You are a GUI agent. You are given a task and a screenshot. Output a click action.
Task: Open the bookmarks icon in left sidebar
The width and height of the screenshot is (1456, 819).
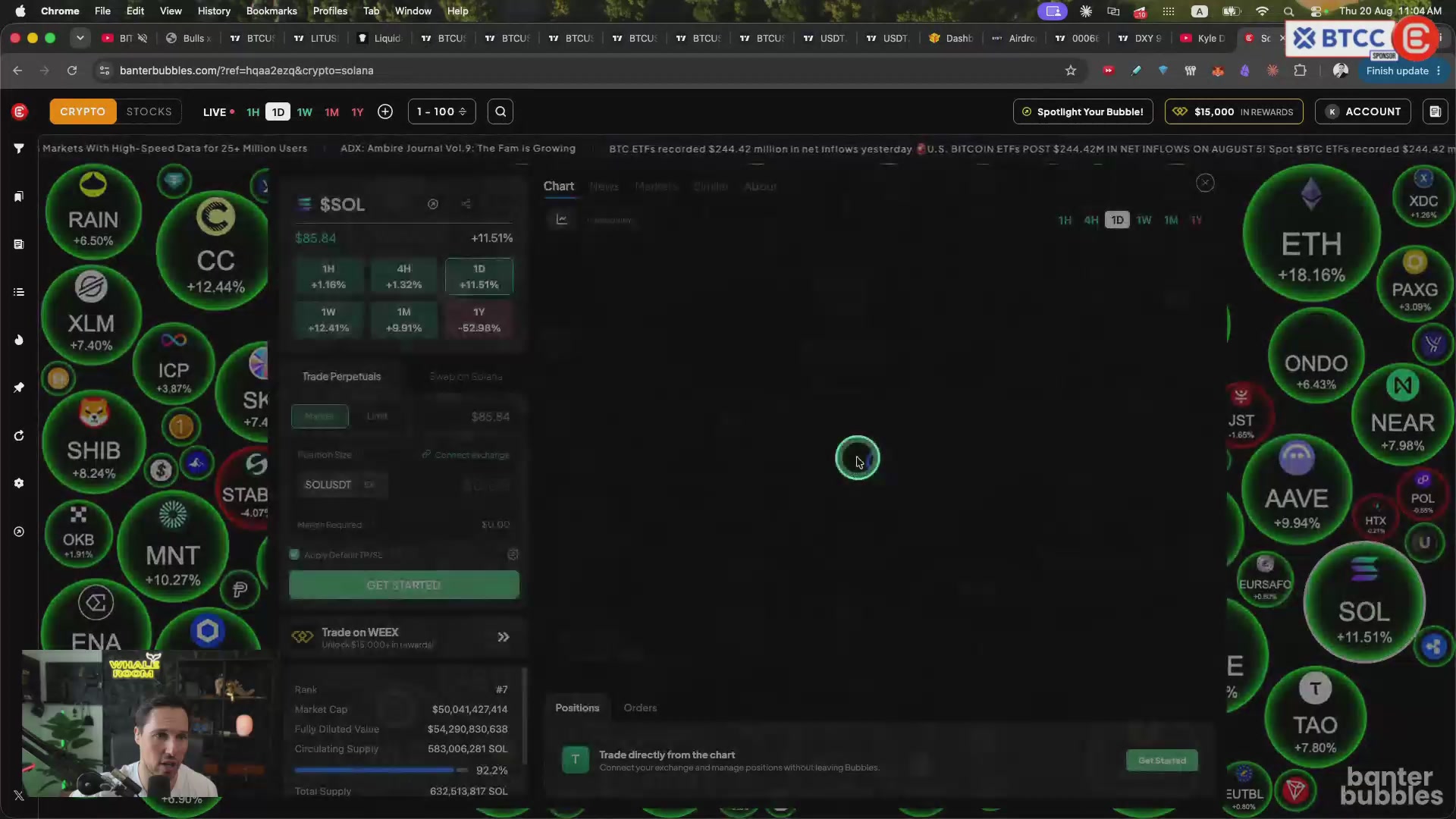point(19,196)
